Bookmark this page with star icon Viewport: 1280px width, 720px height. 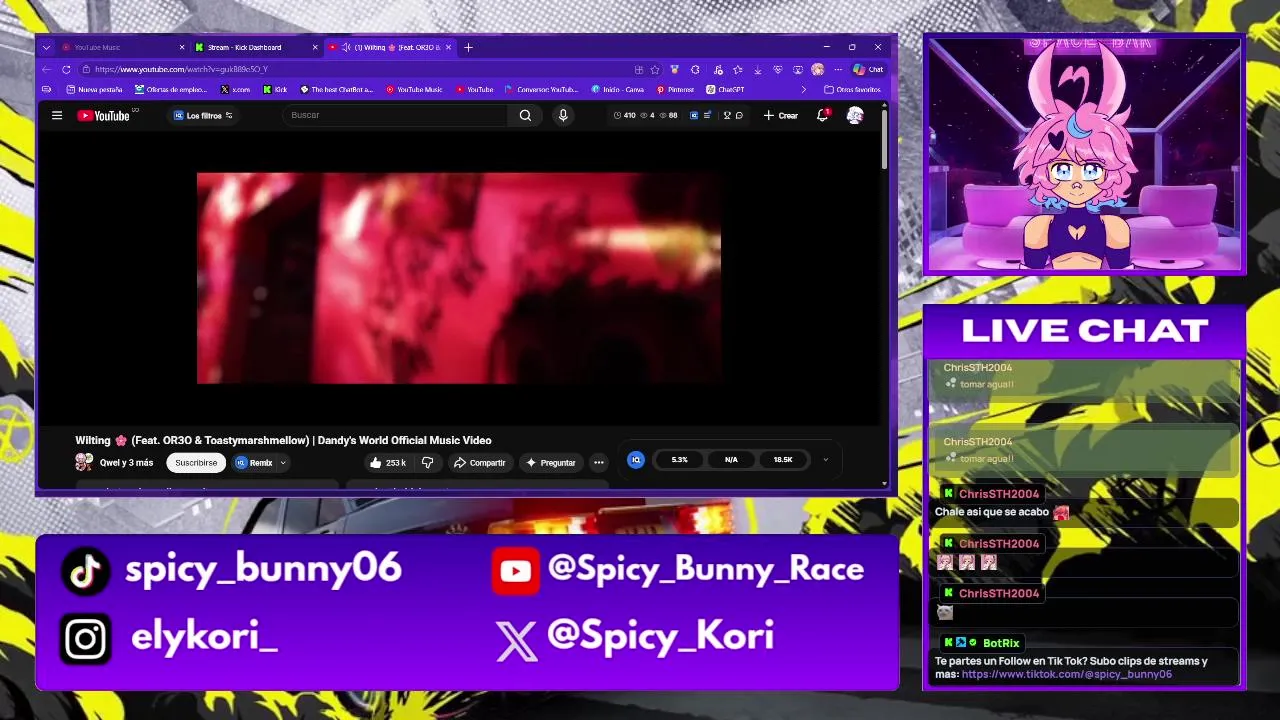click(x=655, y=70)
